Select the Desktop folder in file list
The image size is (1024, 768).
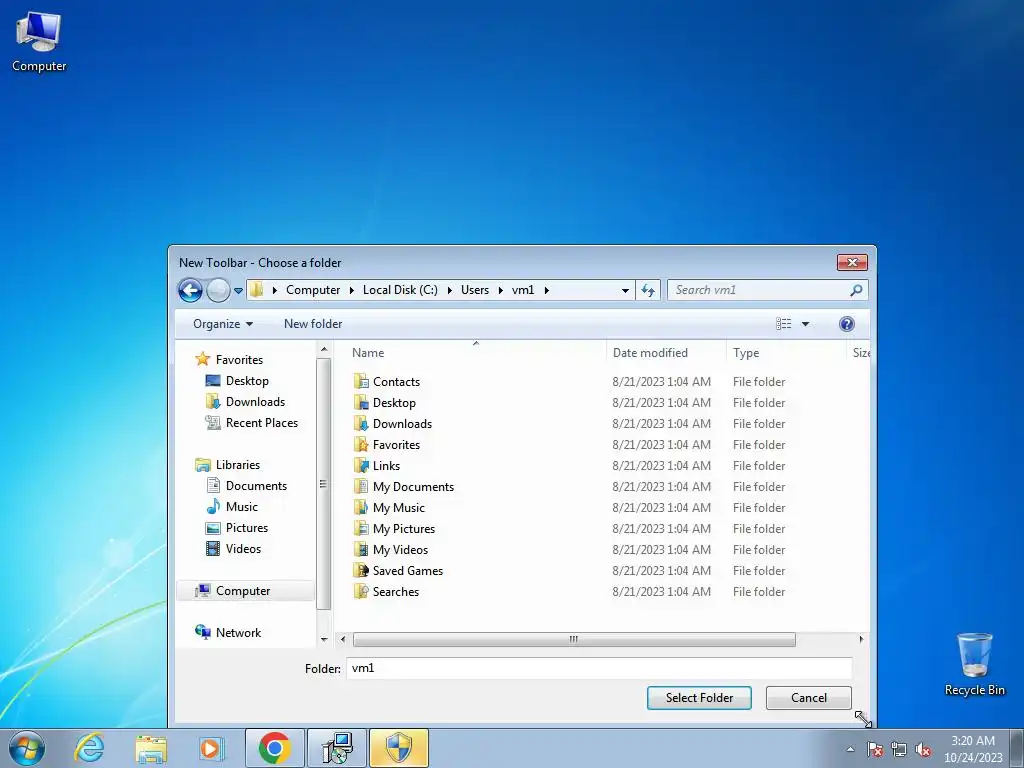(x=394, y=403)
